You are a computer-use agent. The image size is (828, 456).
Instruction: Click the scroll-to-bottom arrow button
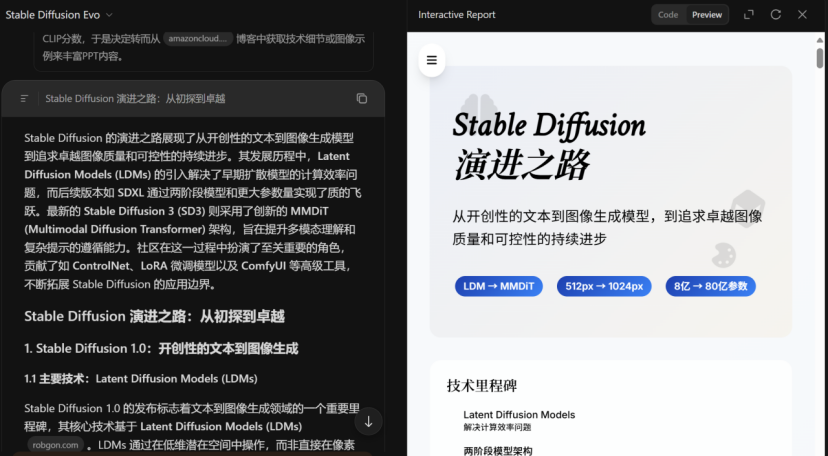pos(368,422)
